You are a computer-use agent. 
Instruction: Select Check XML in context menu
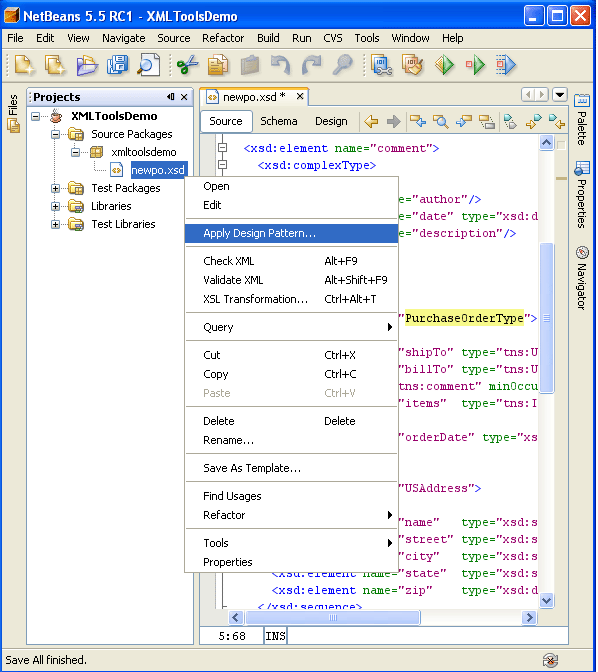pyautogui.click(x=291, y=261)
